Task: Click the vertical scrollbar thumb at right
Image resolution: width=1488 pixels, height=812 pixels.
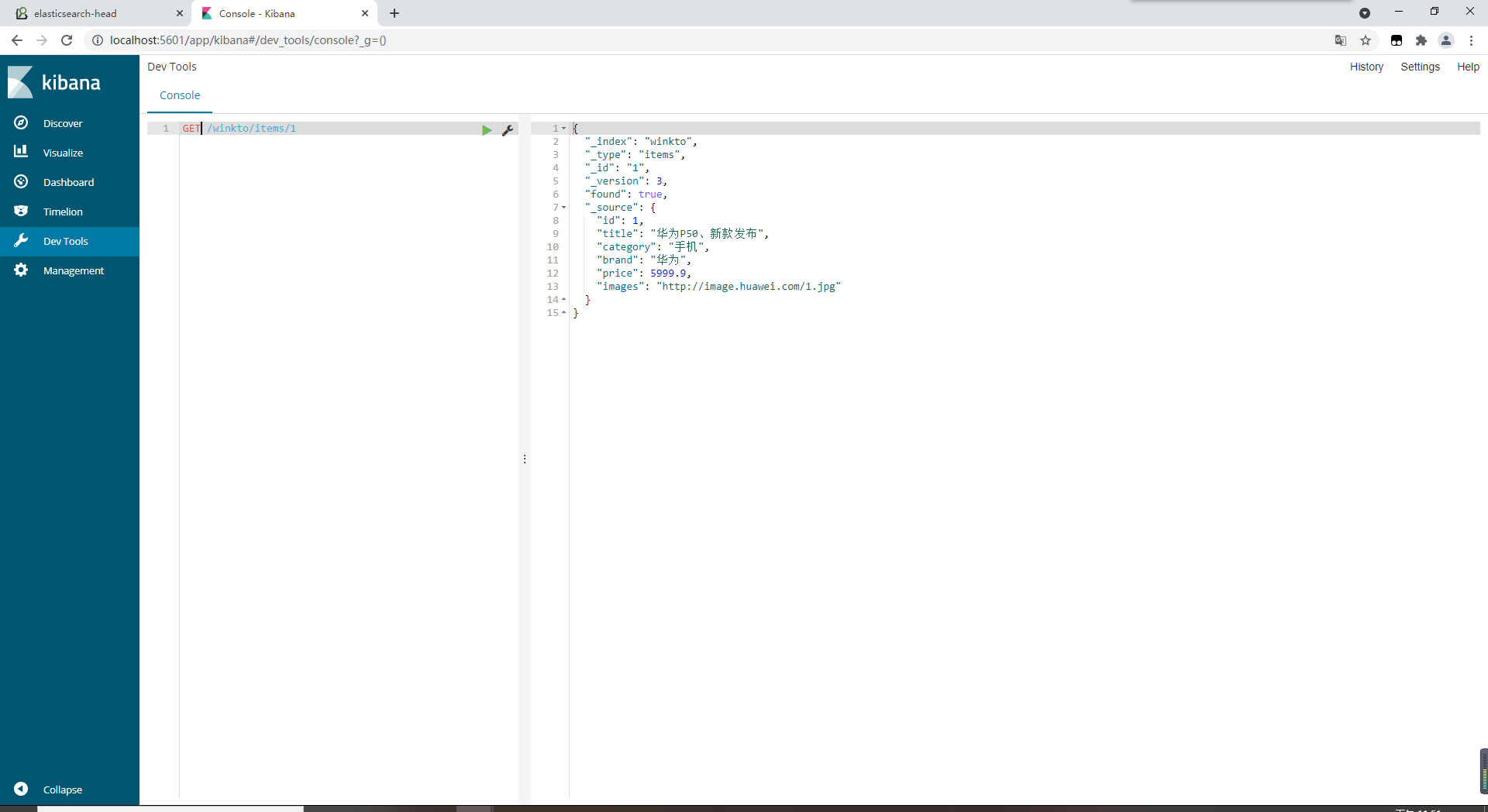Action: click(1483, 771)
